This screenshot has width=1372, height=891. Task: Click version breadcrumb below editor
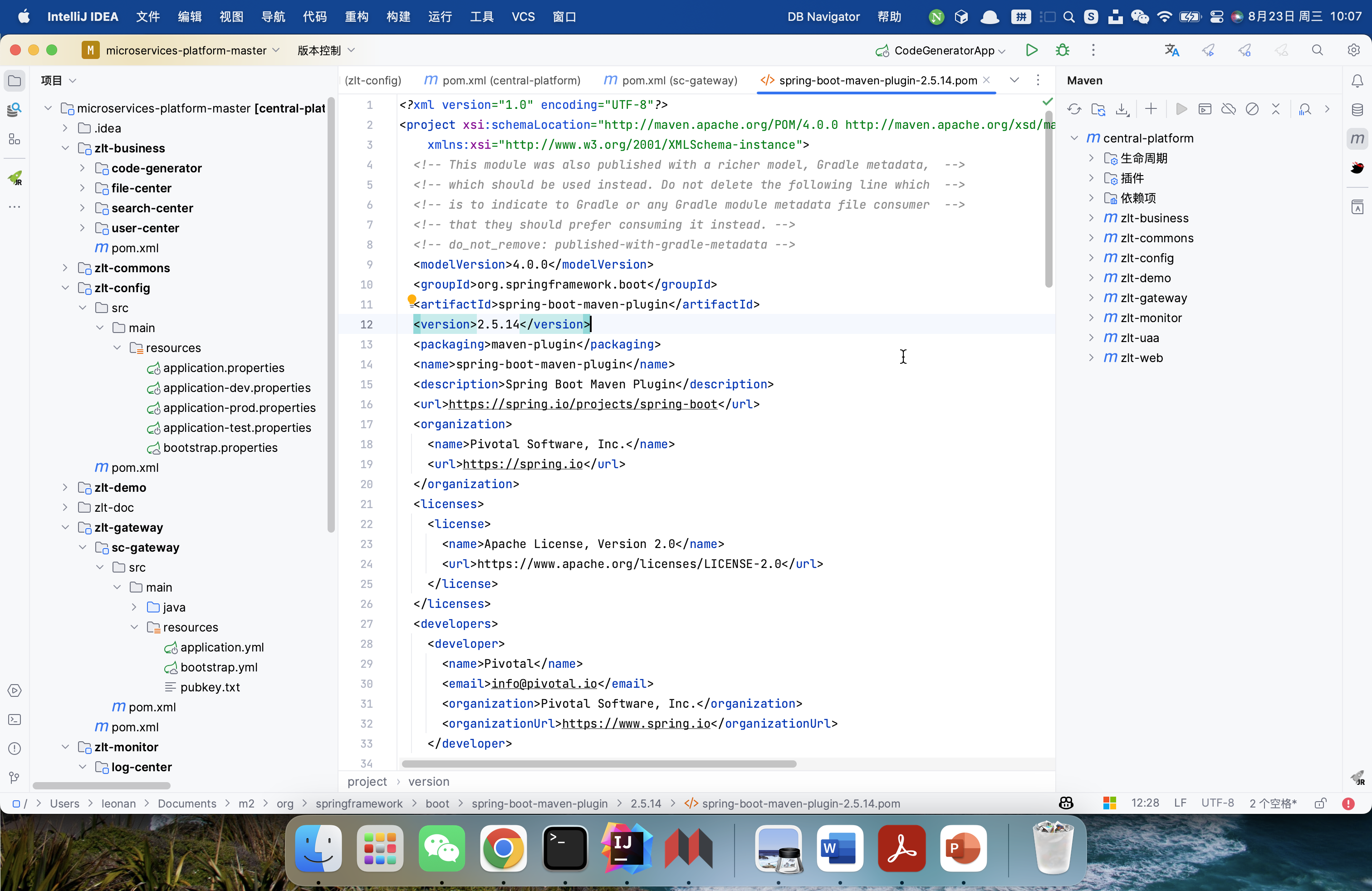[x=428, y=782]
